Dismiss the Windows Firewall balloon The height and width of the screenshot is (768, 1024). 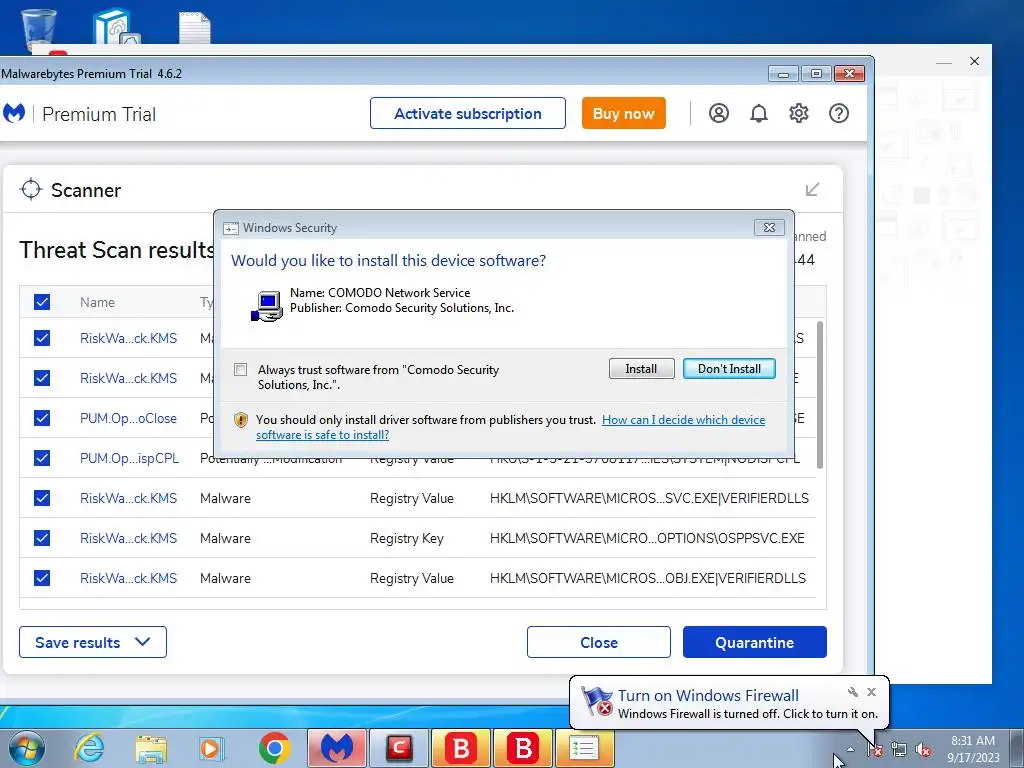[871, 692]
